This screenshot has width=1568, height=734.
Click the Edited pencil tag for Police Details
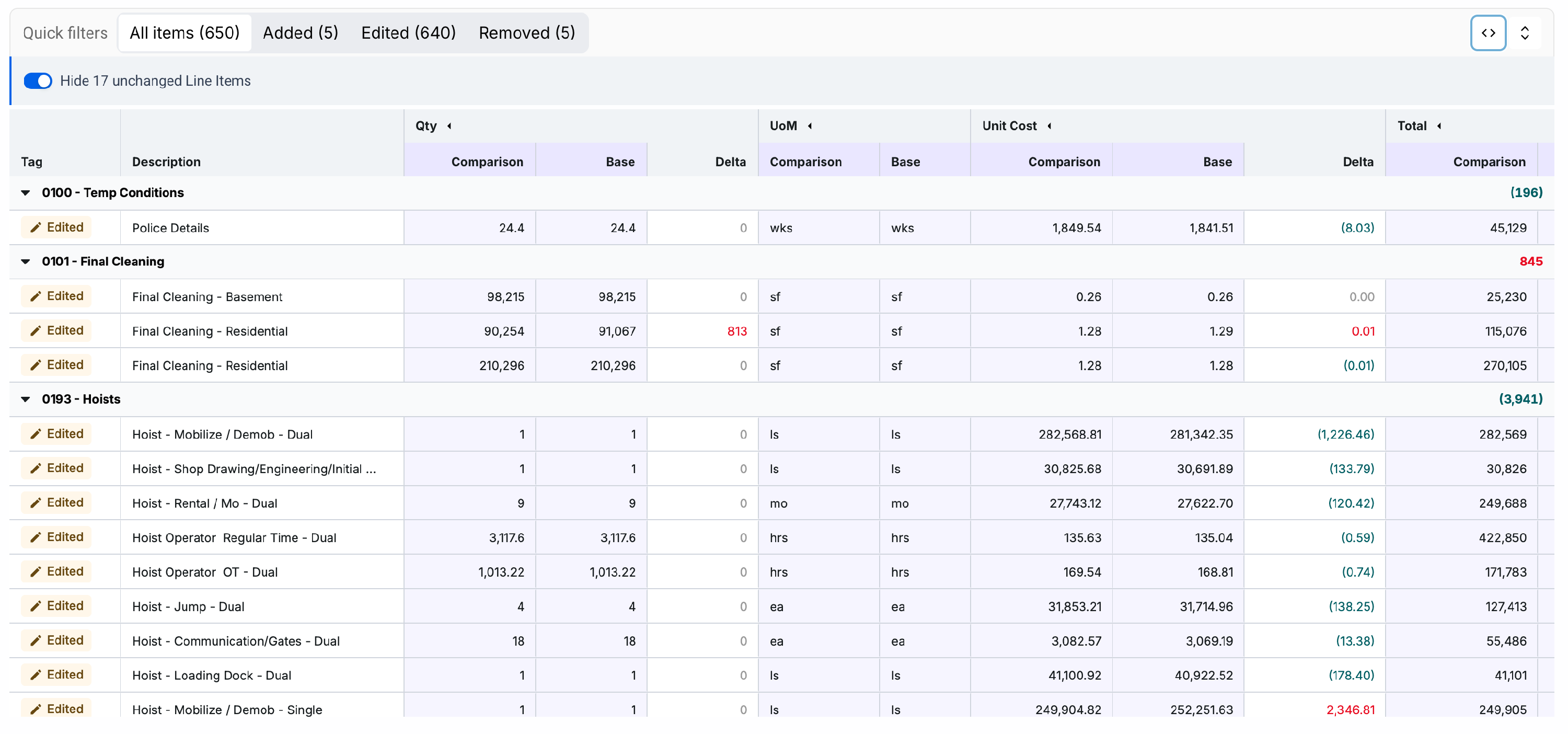56,227
